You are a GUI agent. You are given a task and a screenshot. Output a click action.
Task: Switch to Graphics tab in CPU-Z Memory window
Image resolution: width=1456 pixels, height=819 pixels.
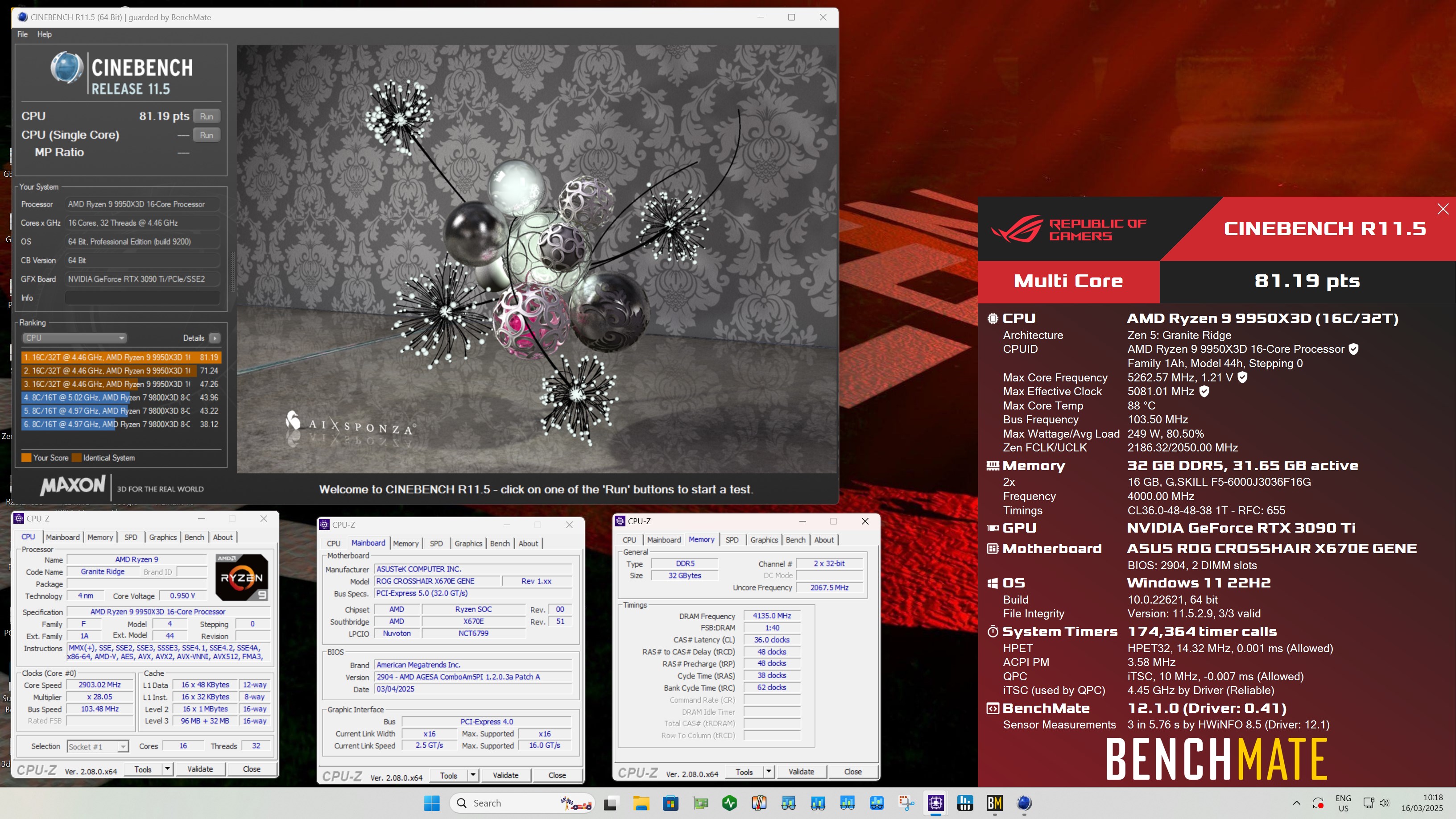[x=764, y=540]
